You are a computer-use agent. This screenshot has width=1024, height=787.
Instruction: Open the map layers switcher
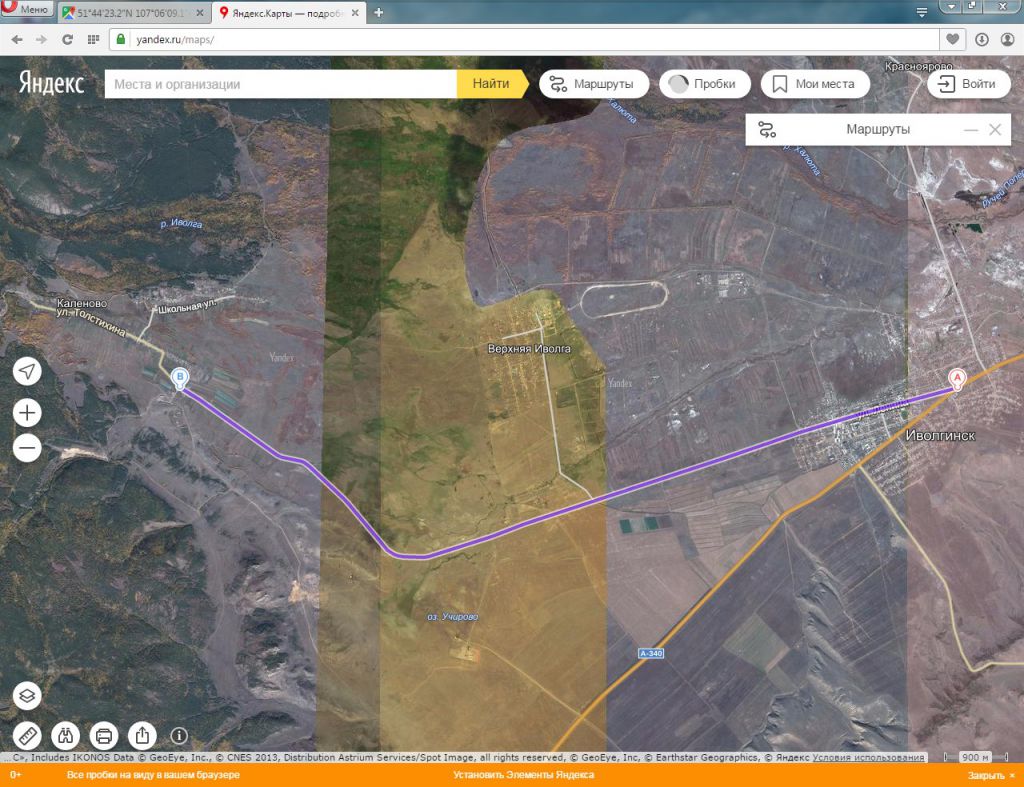click(x=28, y=696)
